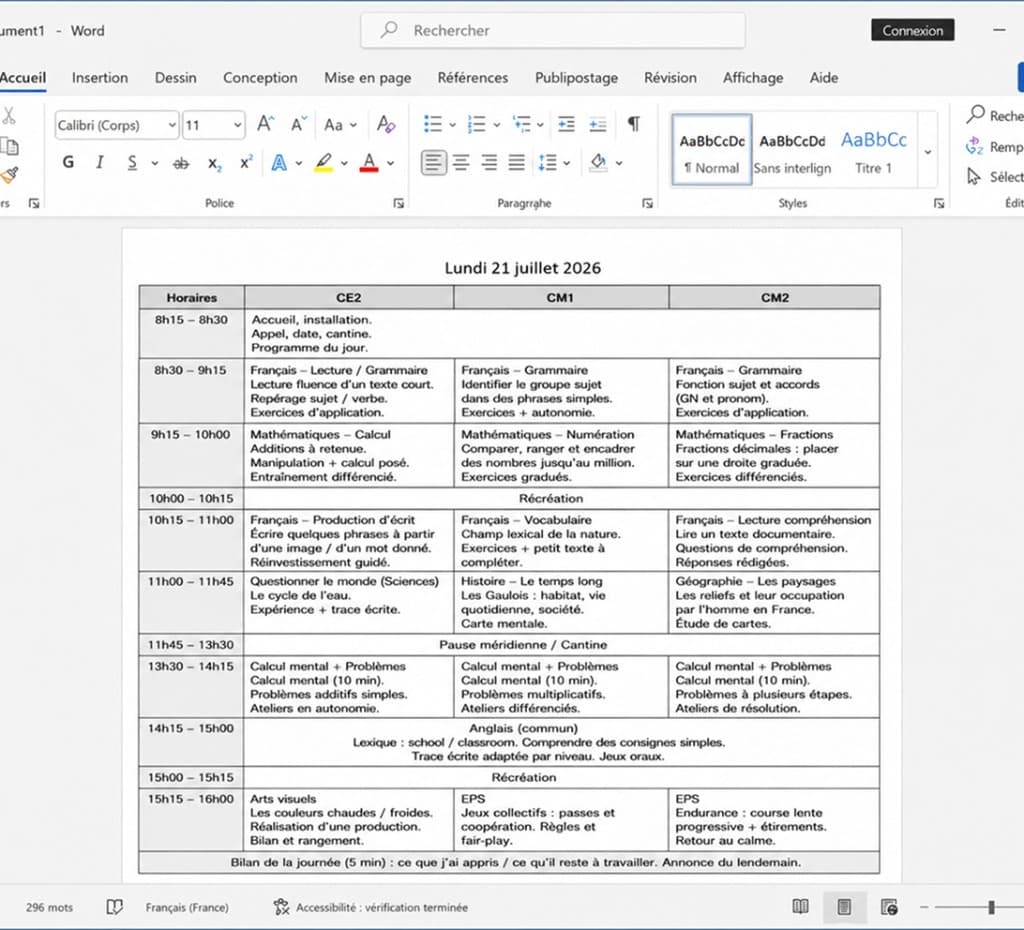Expand styles gallery

tap(927, 152)
